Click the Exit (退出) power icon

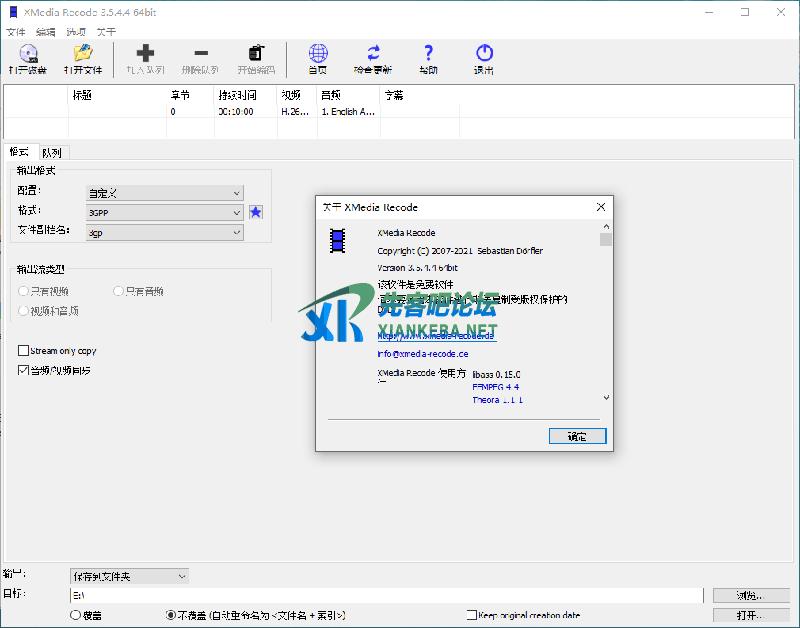coord(484,54)
